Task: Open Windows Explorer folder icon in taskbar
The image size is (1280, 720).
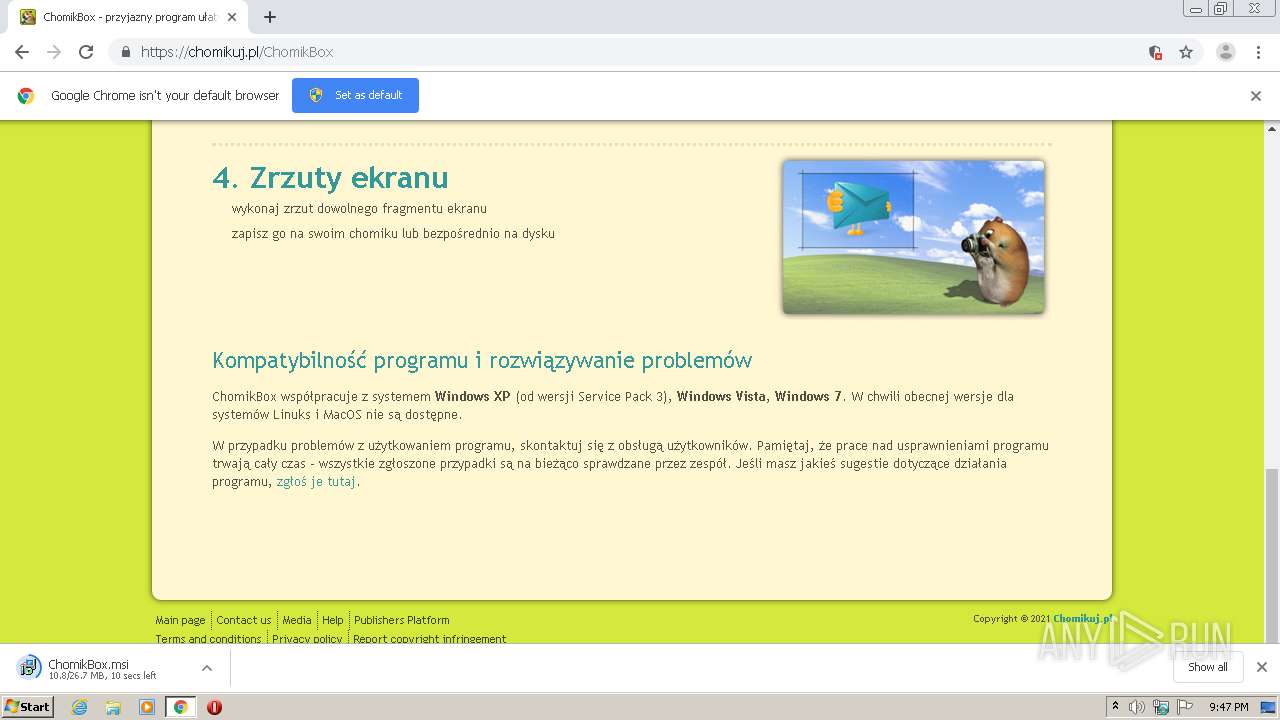Action: [x=113, y=707]
